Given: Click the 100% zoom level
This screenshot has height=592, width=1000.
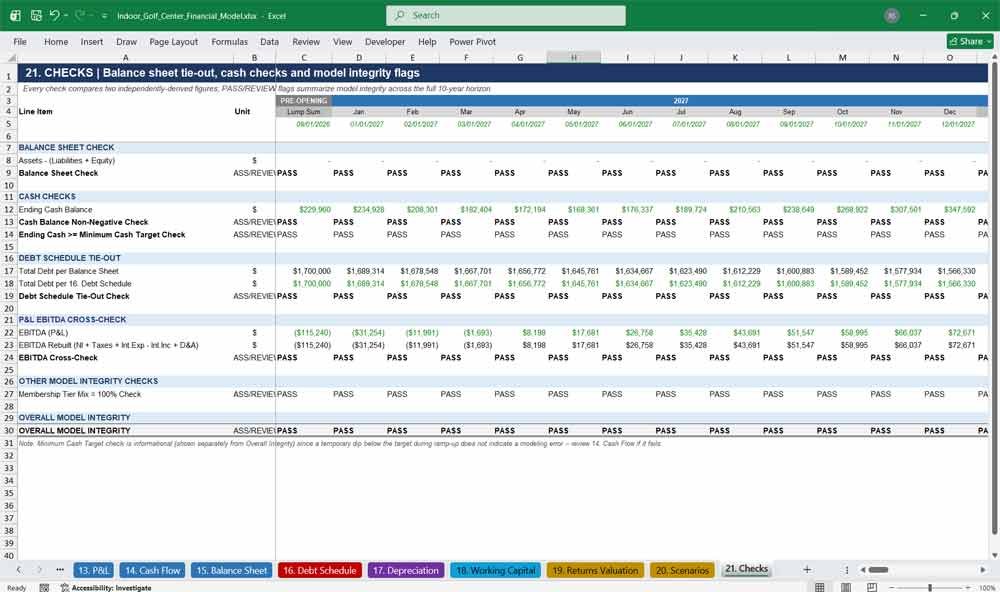Looking at the screenshot, I should (987, 588).
